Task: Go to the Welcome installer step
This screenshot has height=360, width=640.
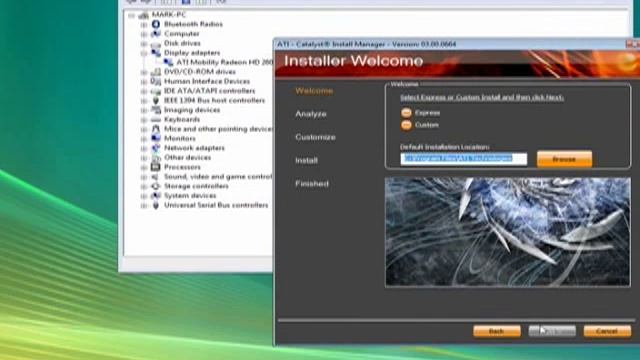Action: (x=314, y=91)
